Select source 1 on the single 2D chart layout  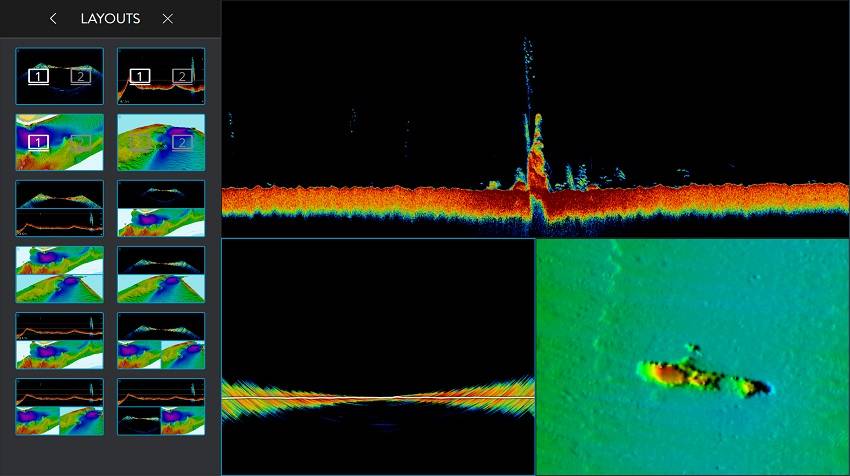(x=38, y=142)
